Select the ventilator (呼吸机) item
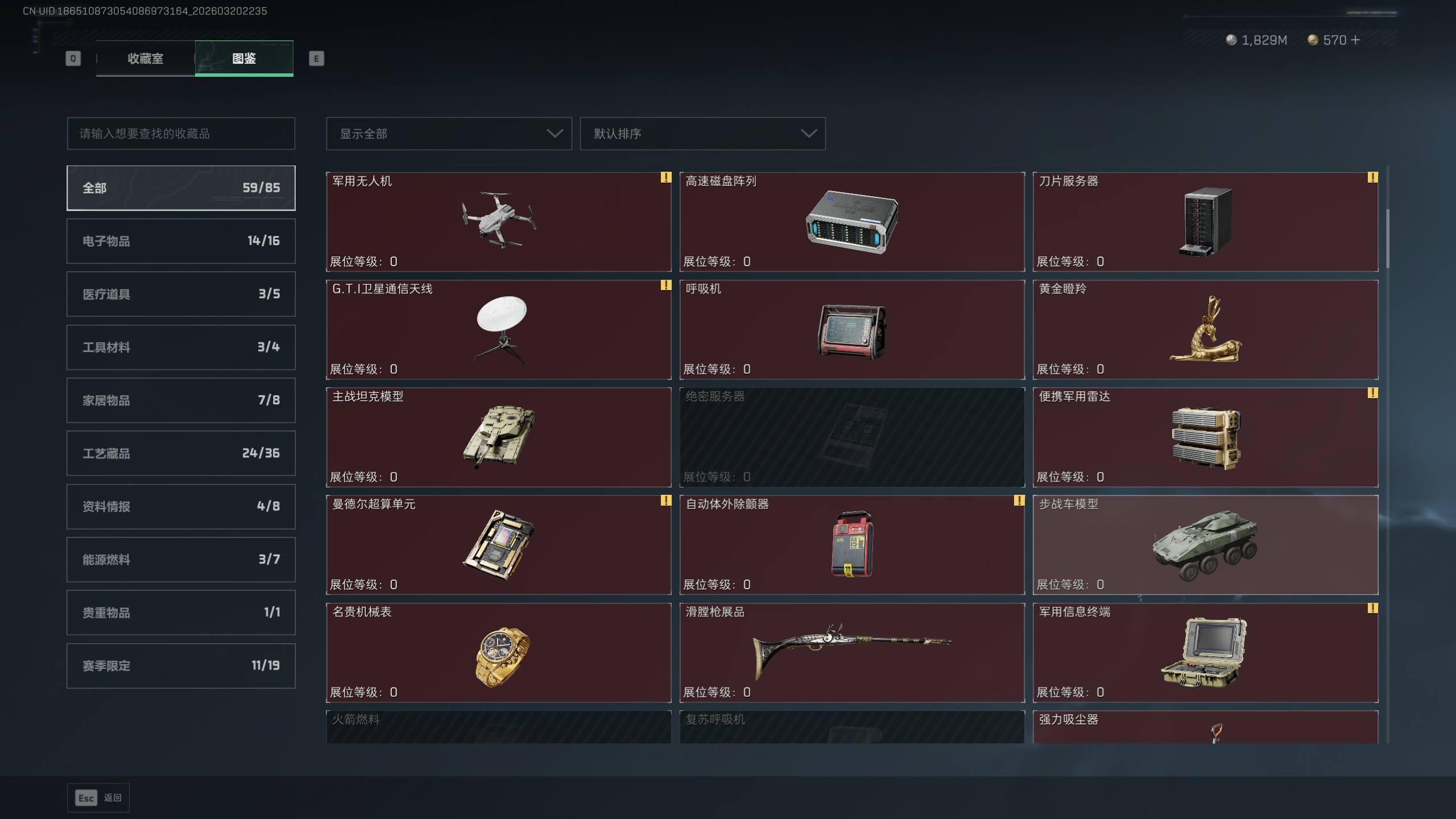 [x=852, y=329]
